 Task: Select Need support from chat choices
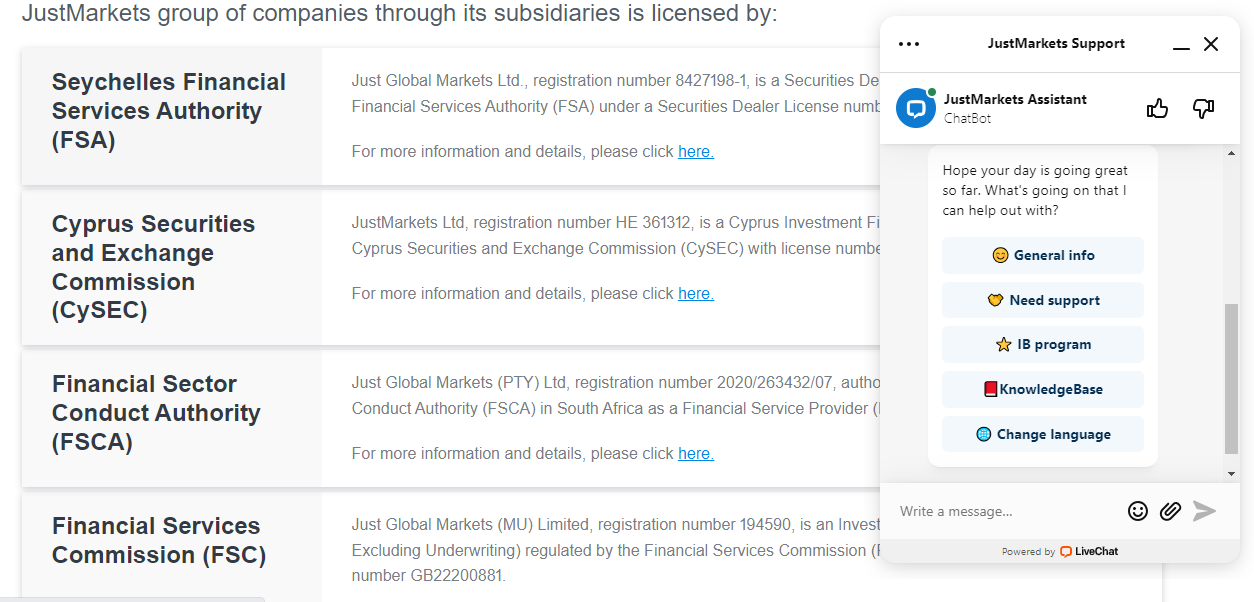coord(1042,300)
